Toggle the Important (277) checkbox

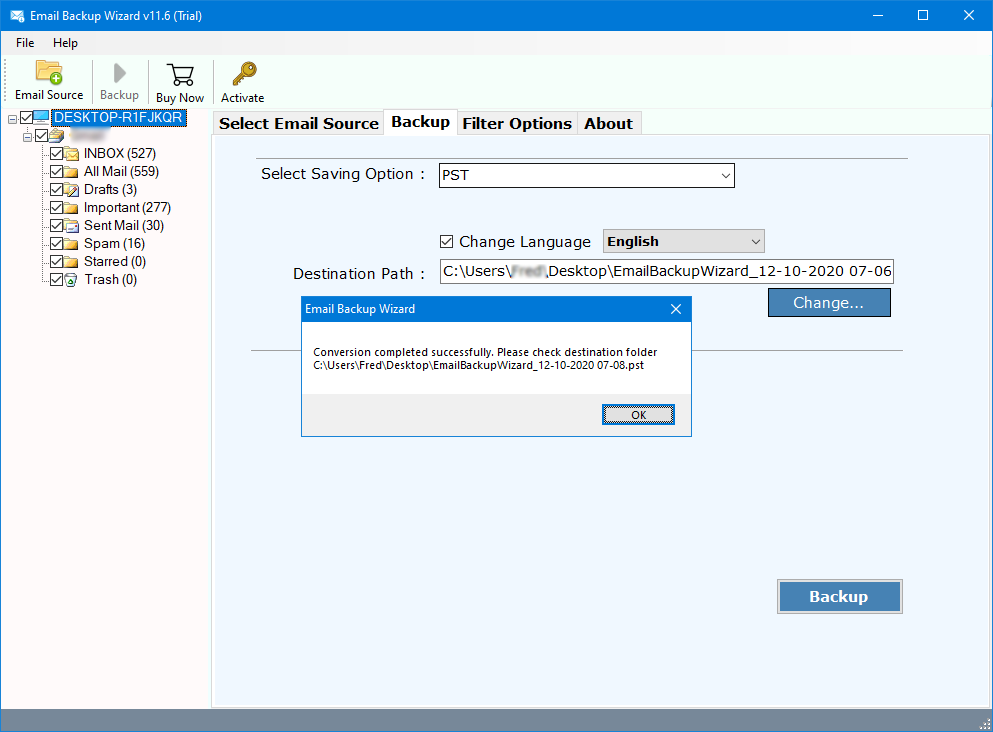coord(56,208)
